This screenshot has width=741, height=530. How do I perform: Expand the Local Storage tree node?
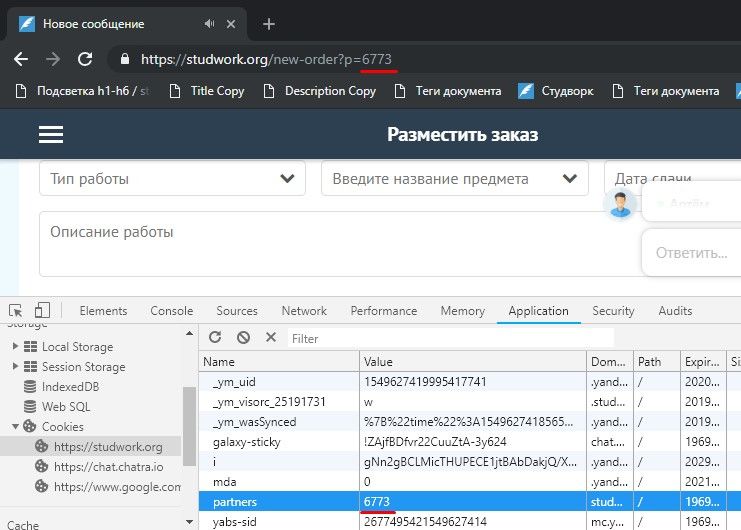15,347
